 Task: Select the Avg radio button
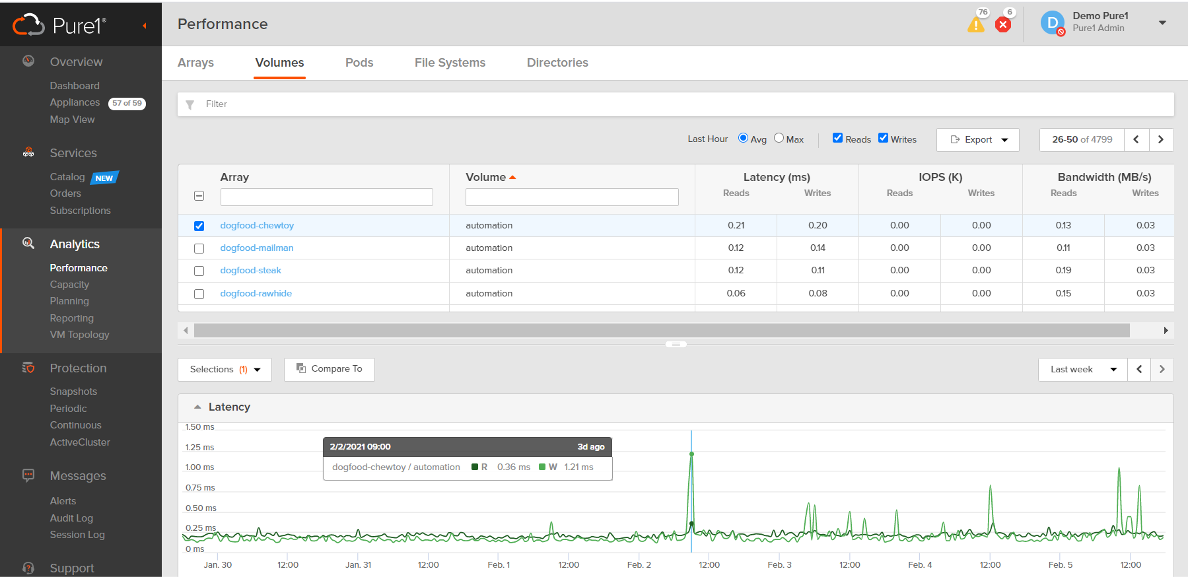pos(743,138)
